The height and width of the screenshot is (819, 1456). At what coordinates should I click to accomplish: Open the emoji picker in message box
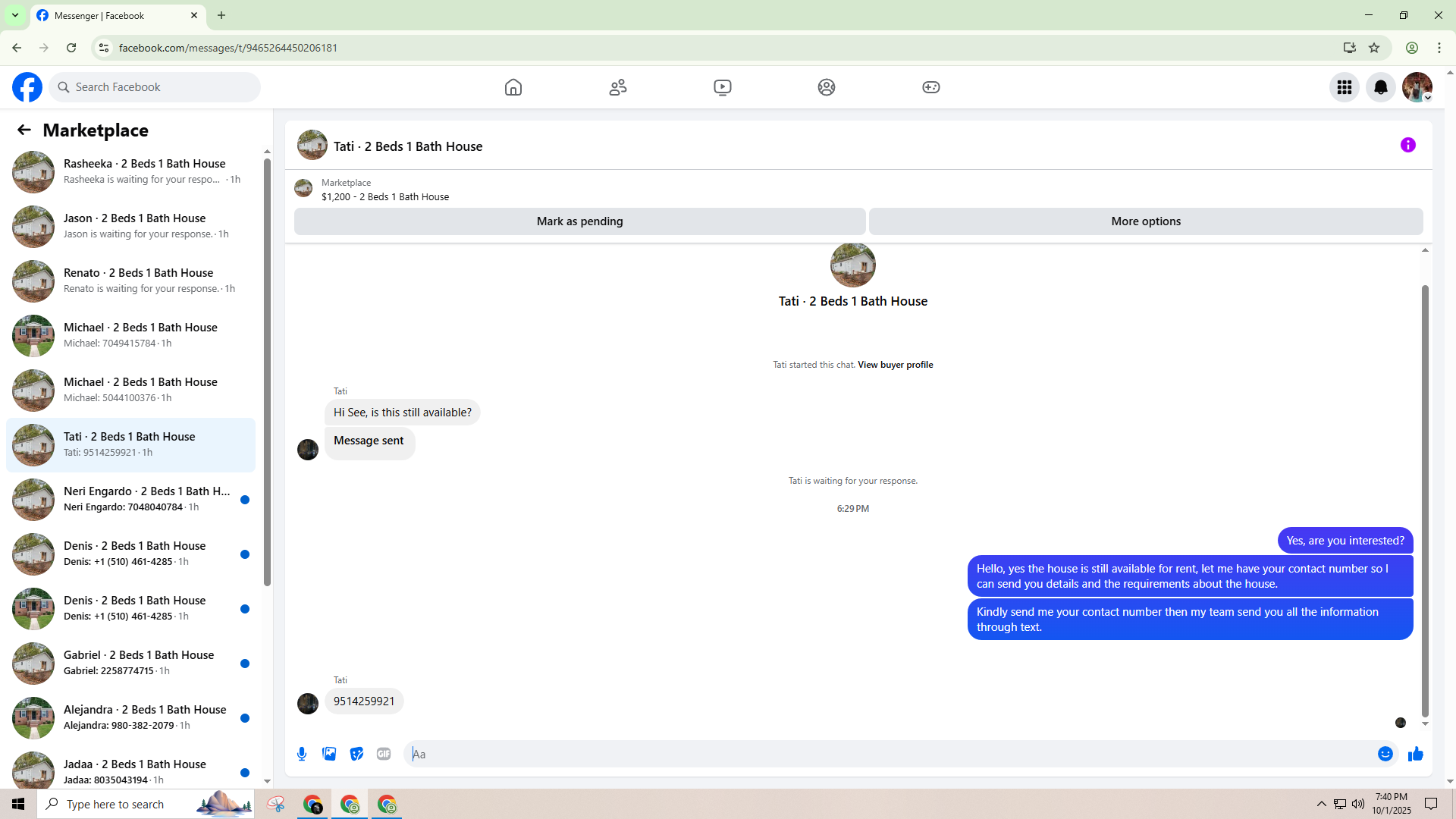coord(1385,754)
